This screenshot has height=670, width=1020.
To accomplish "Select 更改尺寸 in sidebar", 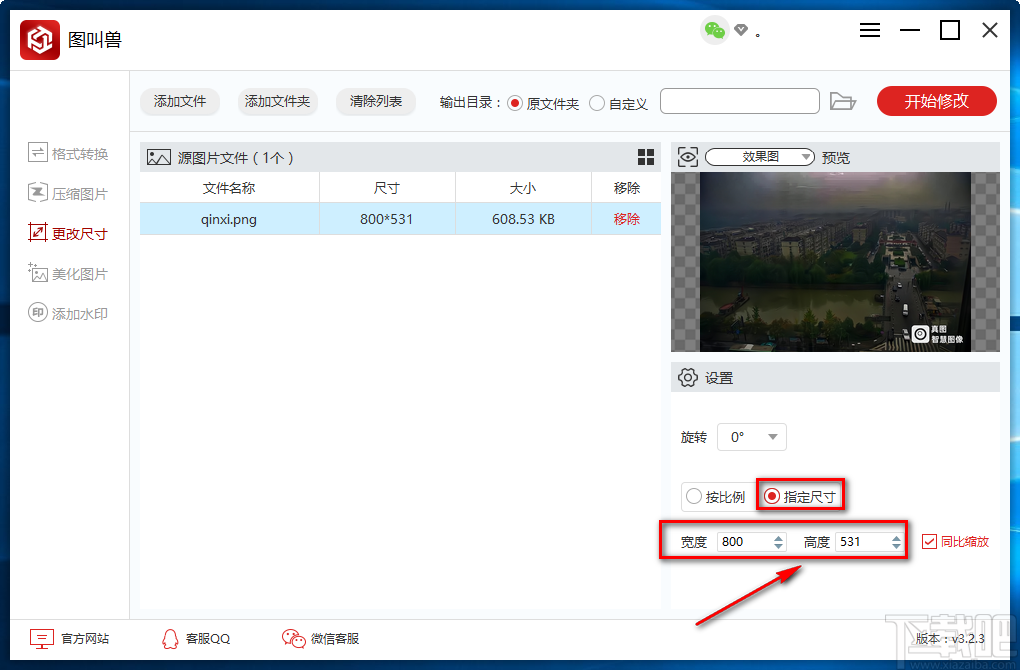I will pyautogui.click(x=68, y=233).
